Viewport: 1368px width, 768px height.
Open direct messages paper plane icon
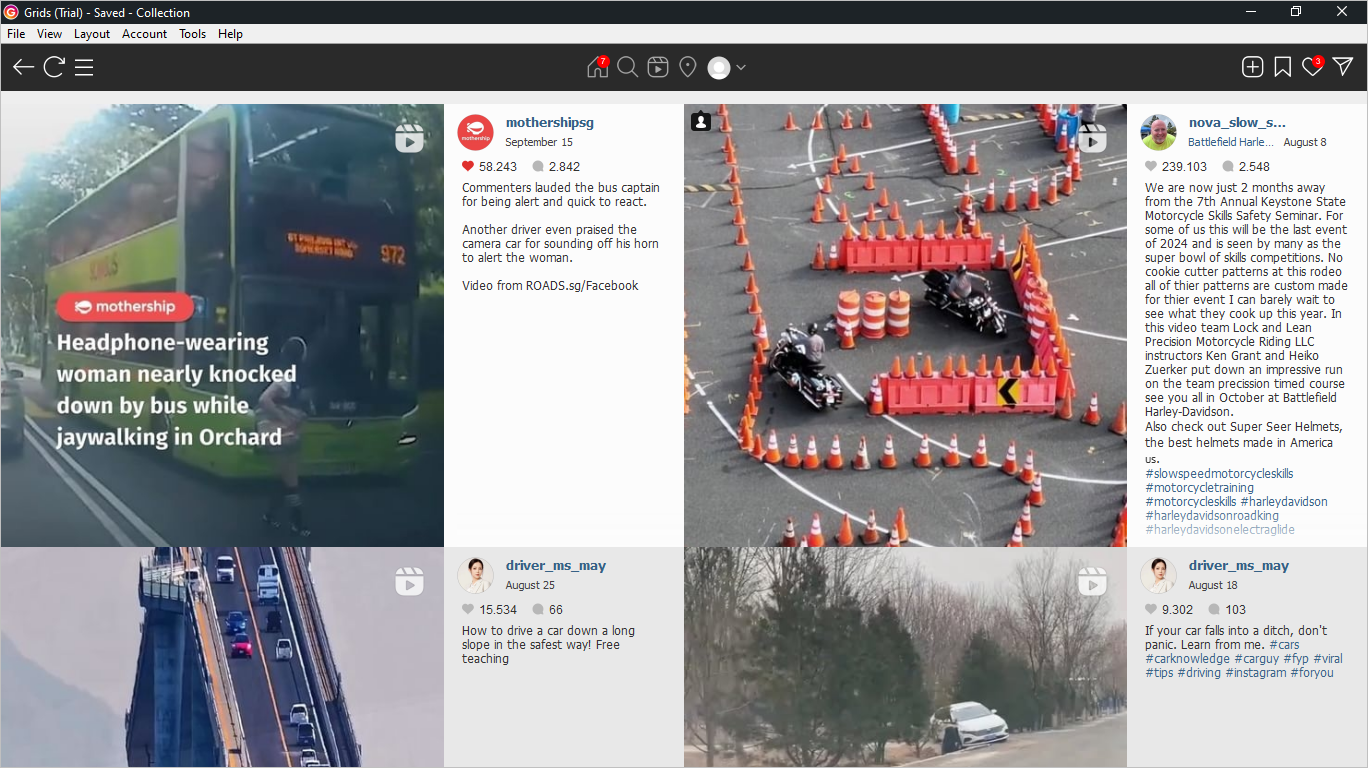click(1343, 67)
